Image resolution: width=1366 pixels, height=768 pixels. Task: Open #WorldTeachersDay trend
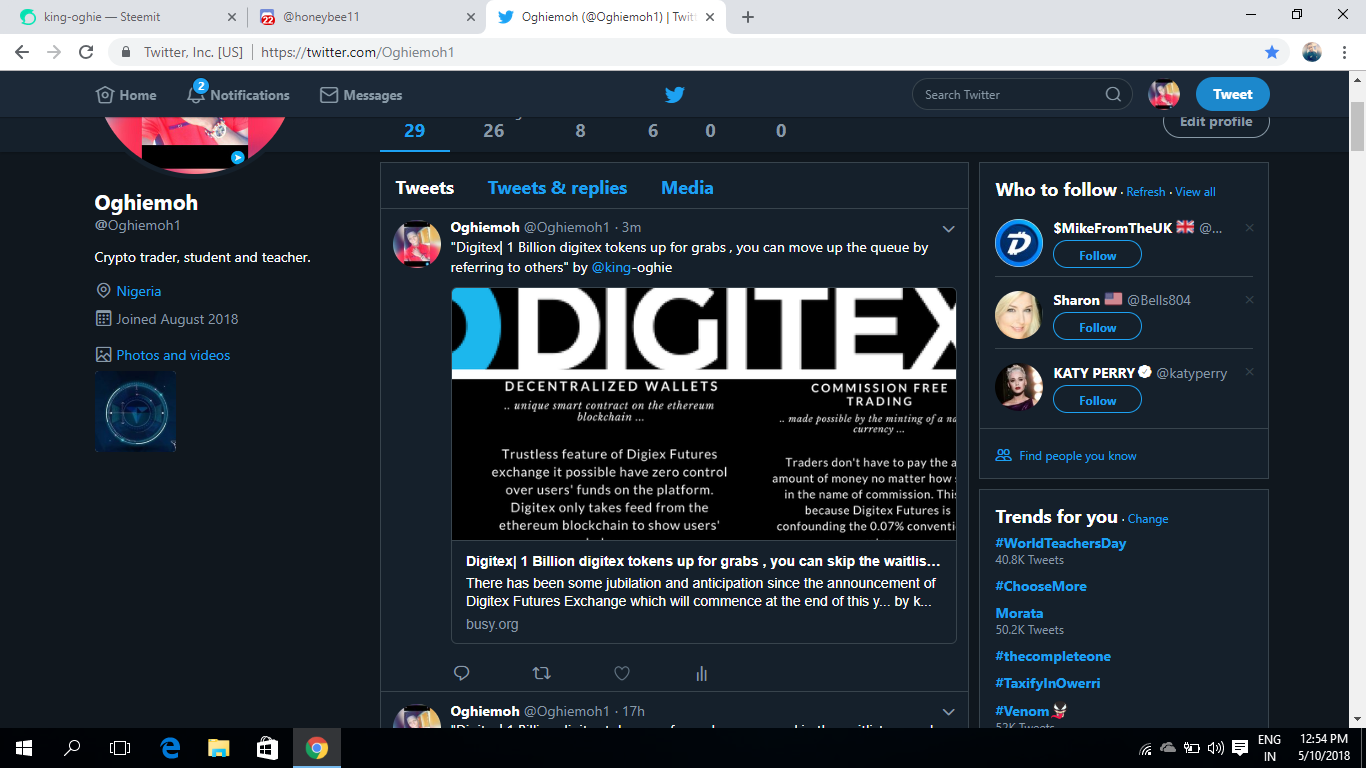tap(1061, 543)
